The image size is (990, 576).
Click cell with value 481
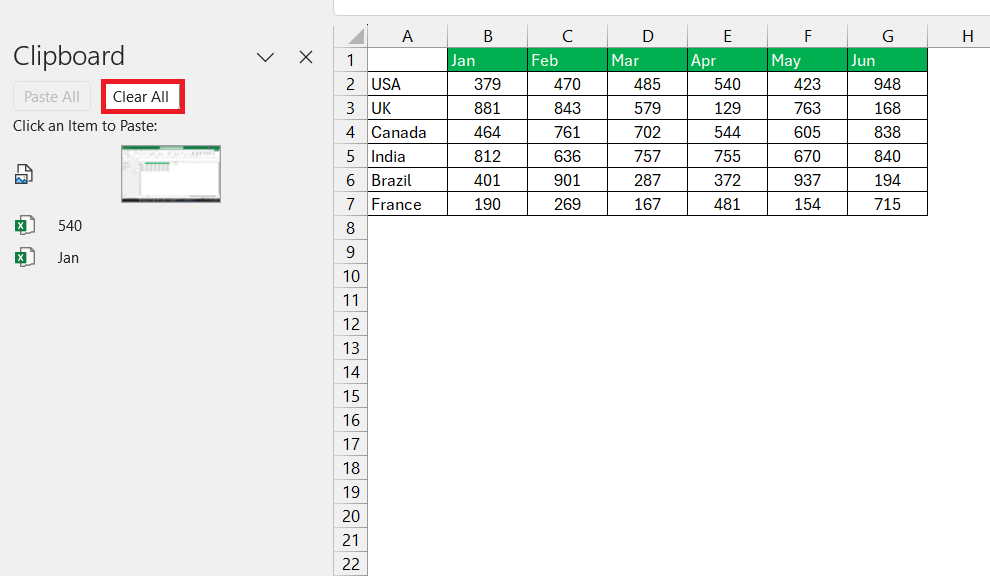727,204
